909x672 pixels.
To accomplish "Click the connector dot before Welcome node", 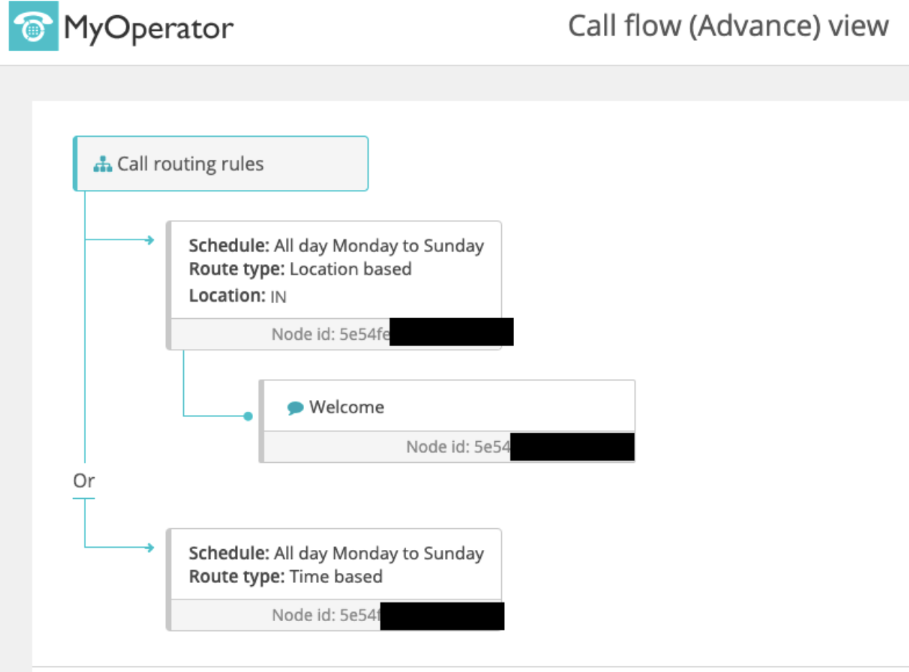I will 248,415.
